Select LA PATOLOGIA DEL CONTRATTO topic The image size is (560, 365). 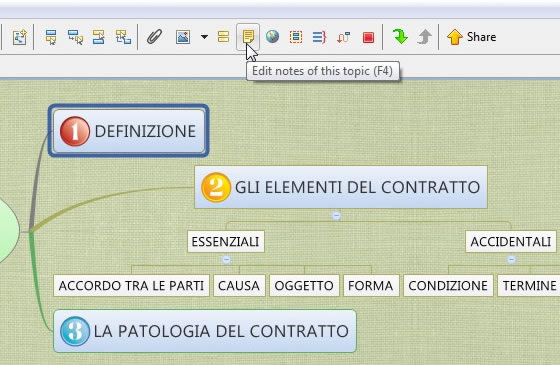[x=205, y=331]
